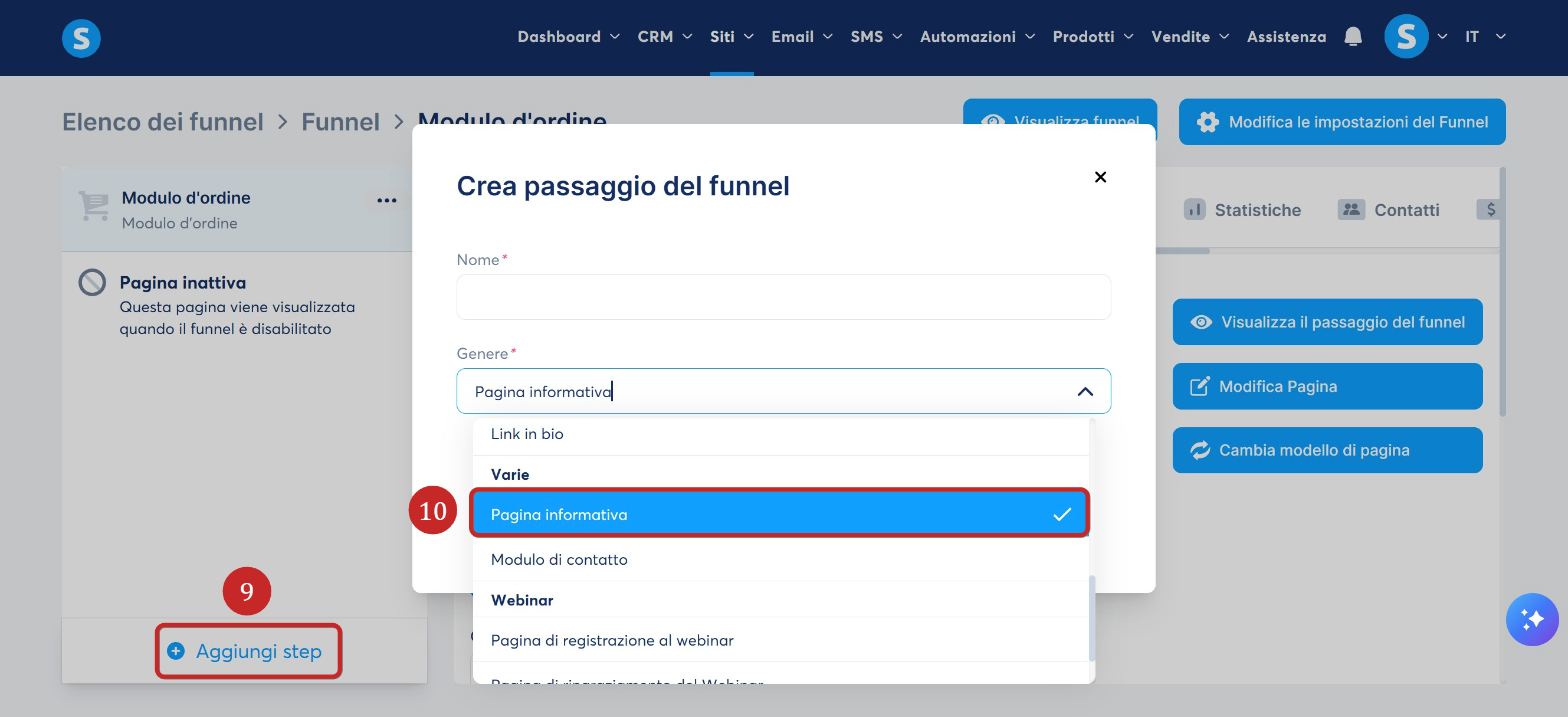The image size is (1568, 717).
Task: Go to Assistenza in top navigation
Action: (1285, 37)
